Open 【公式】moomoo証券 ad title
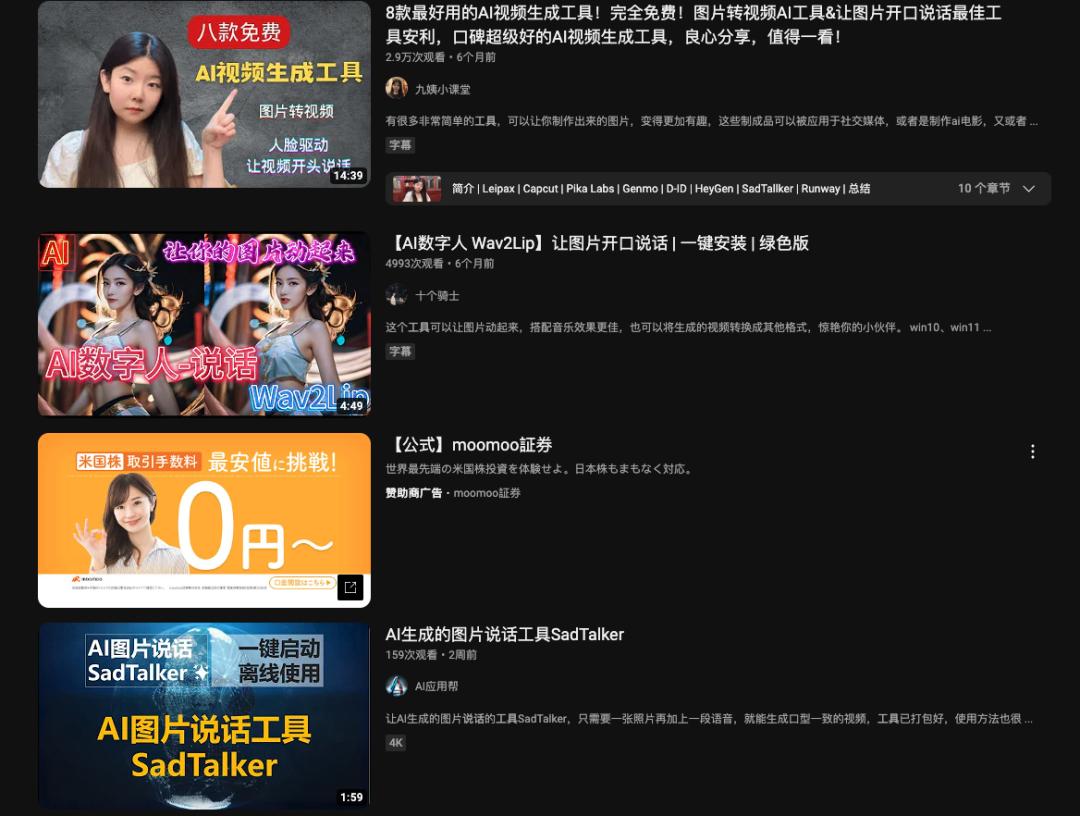 tap(470, 445)
